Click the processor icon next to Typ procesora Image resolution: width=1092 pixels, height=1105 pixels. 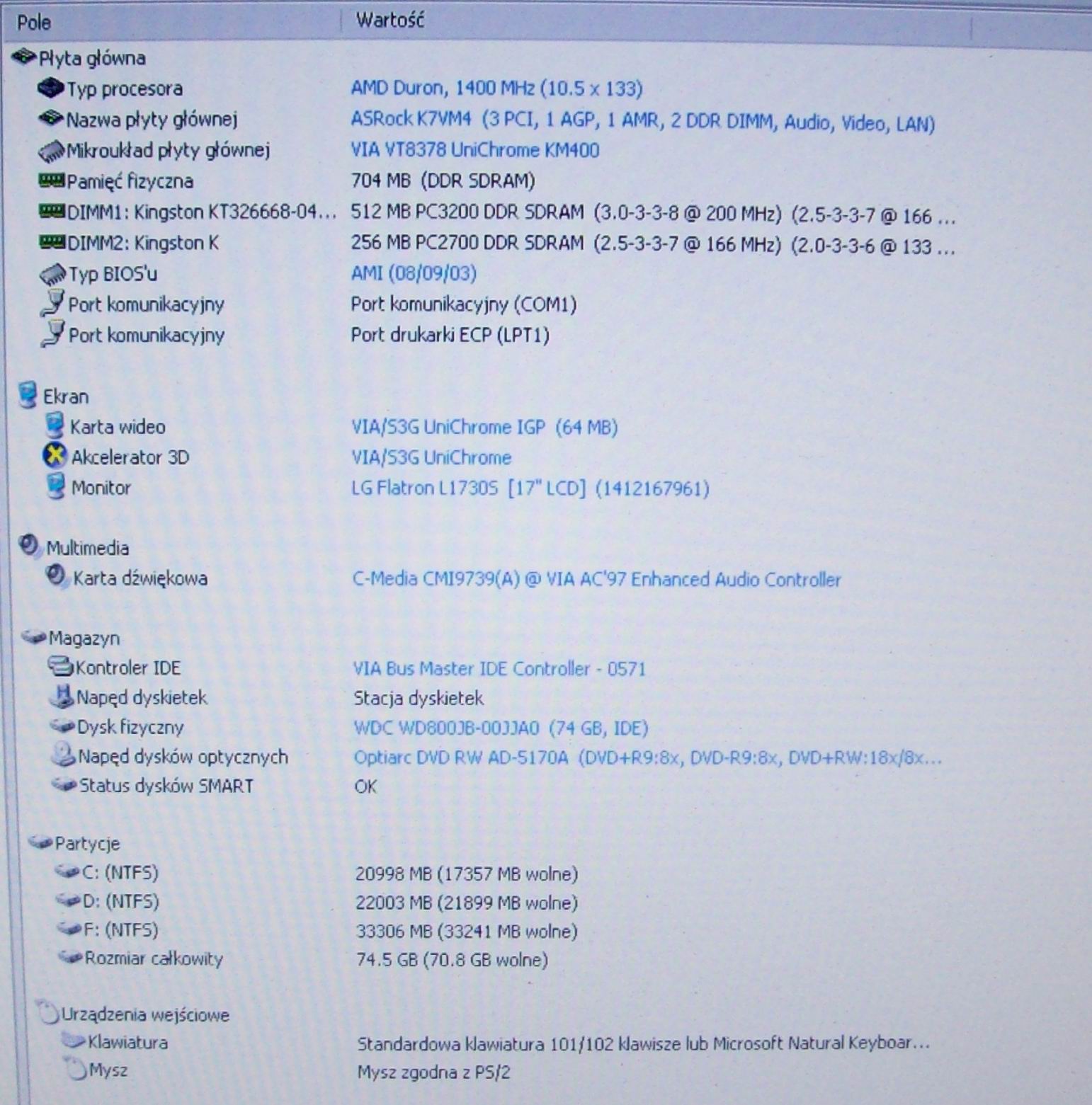(x=50, y=88)
